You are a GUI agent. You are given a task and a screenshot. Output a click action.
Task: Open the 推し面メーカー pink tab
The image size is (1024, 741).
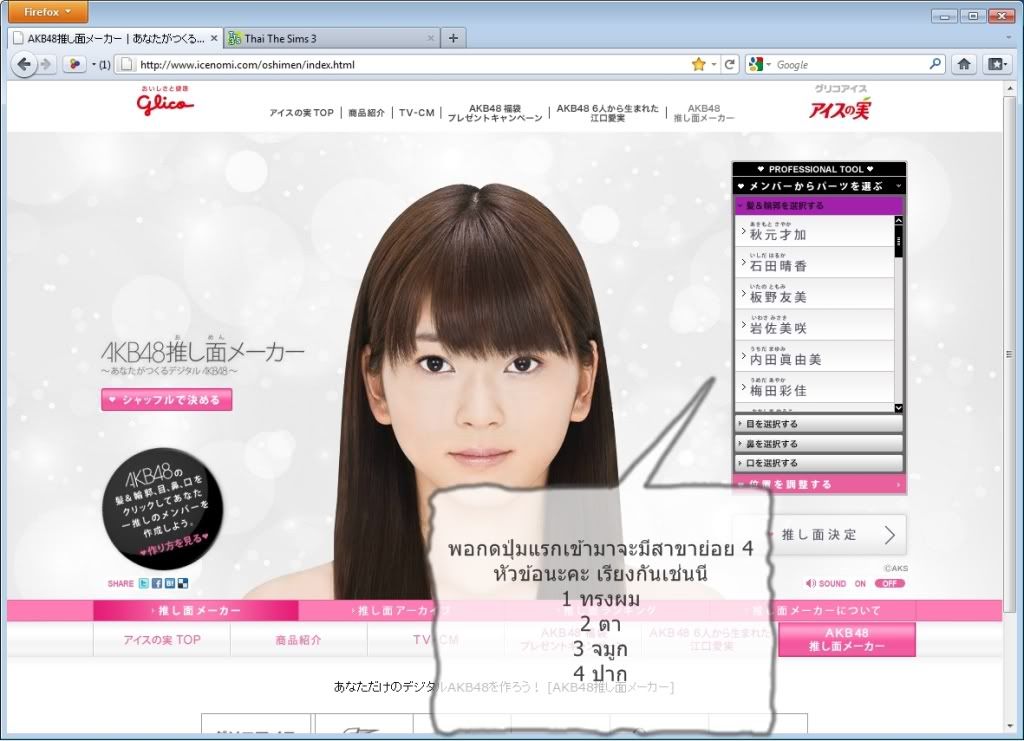[x=196, y=611]
